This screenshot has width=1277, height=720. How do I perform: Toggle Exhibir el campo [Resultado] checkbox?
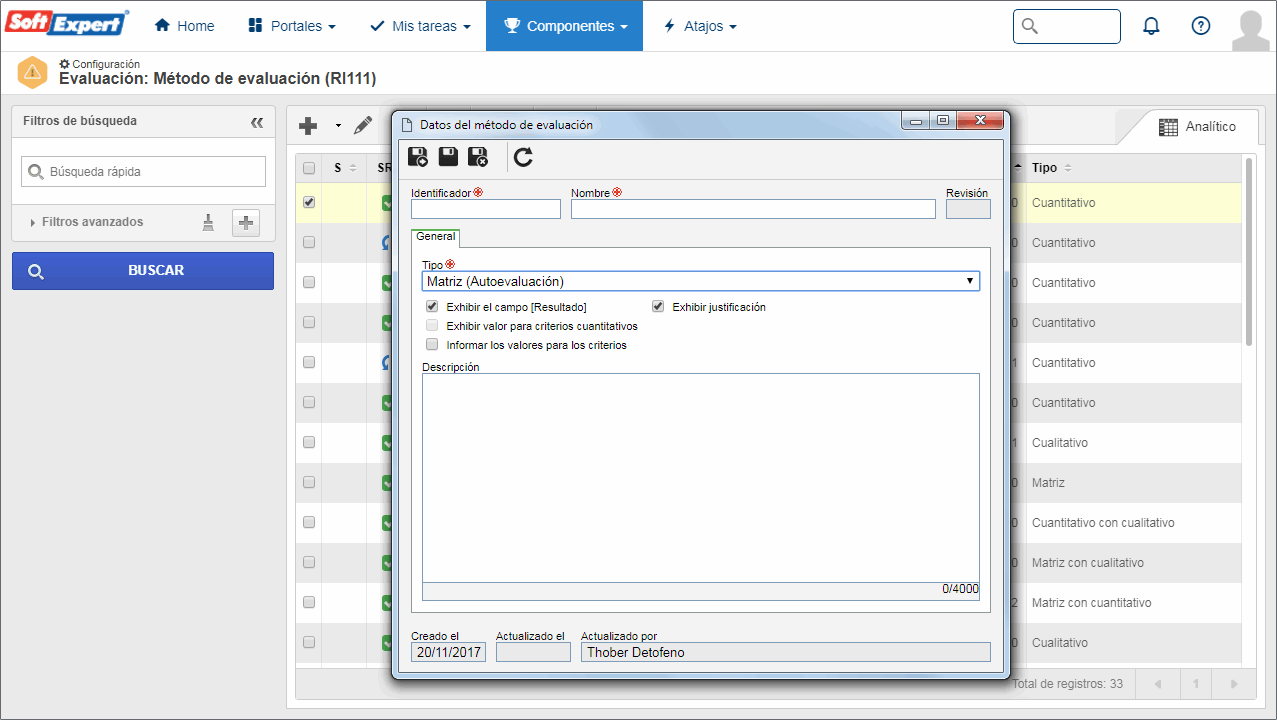tap(432, 307)
